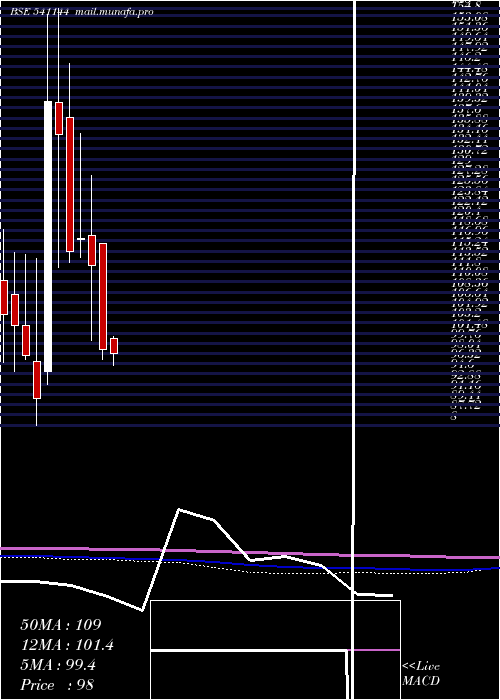This screenshot has width=500, height=700.
Task: Click the 'Price : 98' value
Action: tap(57, 685)
